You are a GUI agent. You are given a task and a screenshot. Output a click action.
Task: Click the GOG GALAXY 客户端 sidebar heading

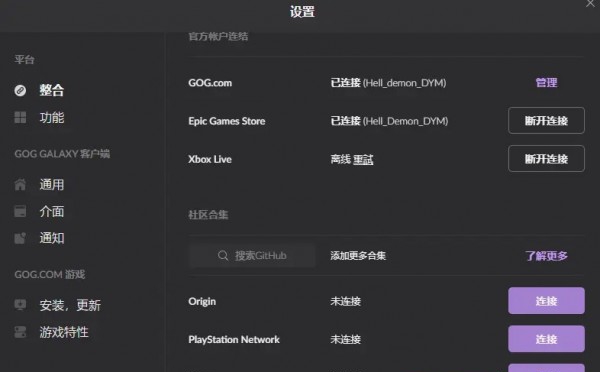[x=62, y=154]
